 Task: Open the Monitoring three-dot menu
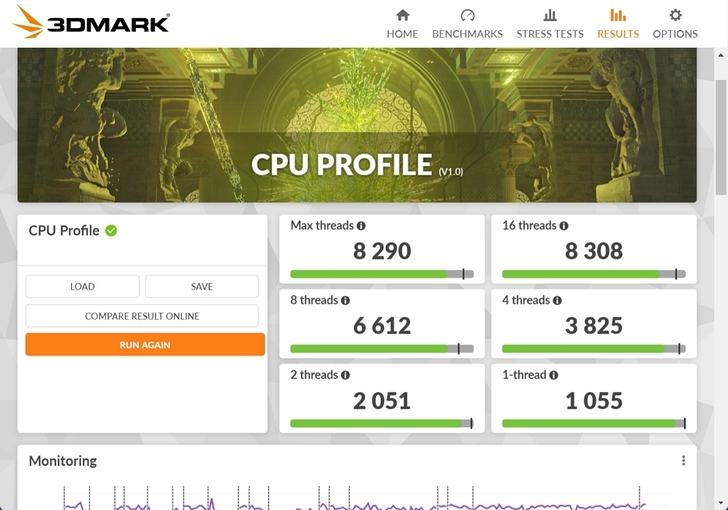point(683,460)
